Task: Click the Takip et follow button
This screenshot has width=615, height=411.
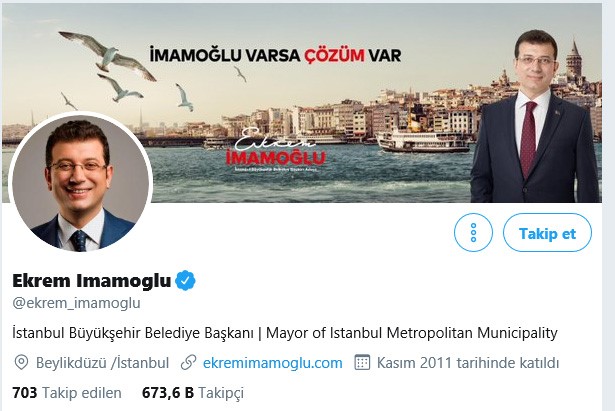Action: (x=547, y=233)
